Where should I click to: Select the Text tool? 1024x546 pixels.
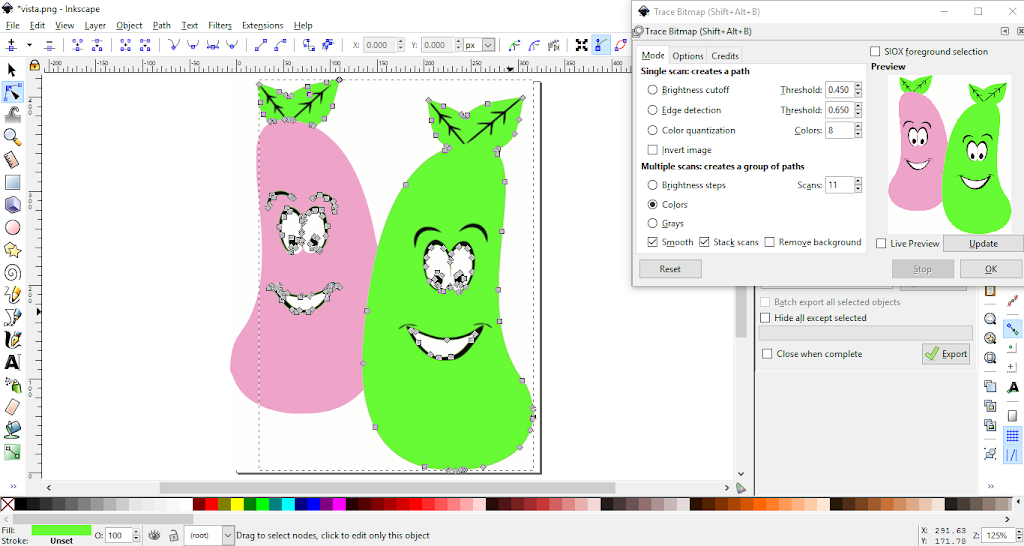pyautogui.click(x=12, y=362)
